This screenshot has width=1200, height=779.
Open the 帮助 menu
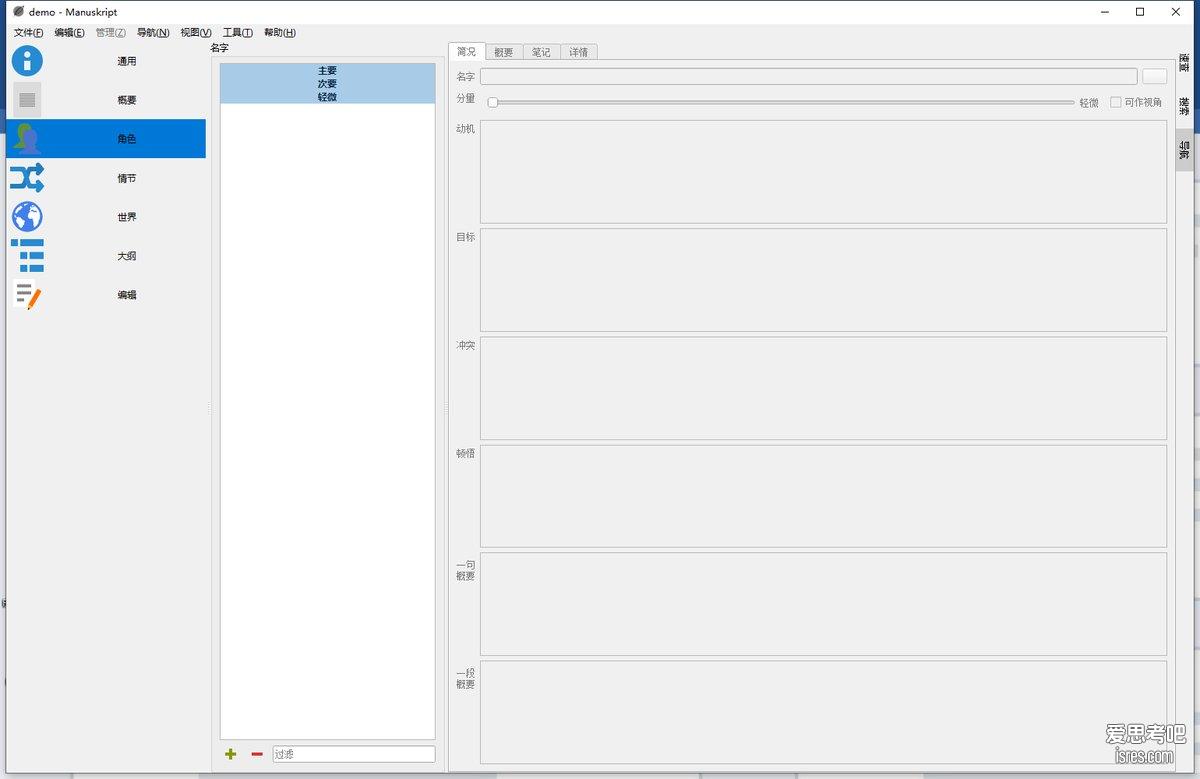tap(280, 33)
